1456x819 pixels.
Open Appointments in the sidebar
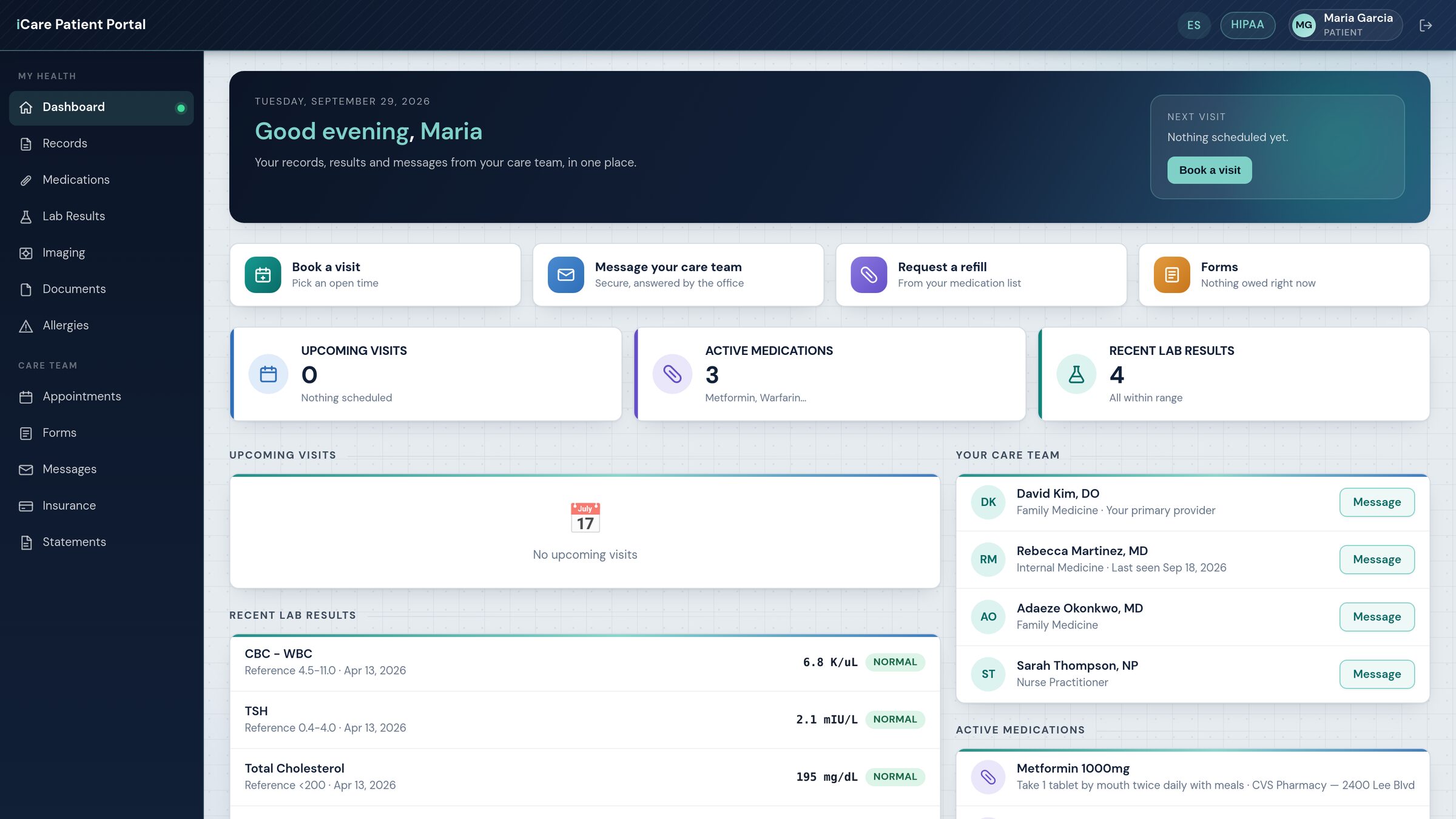pos(101,397)
